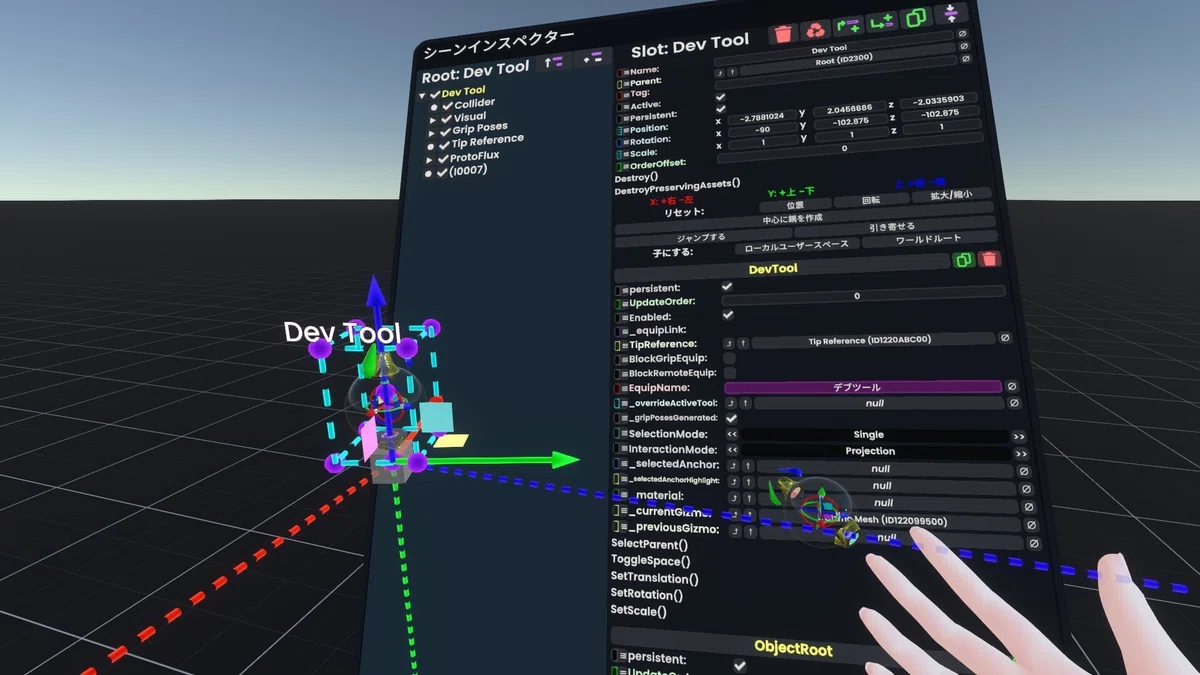The width and height of the screenshot is (1200, 675).
Task: Click the green insert parent icon
Action: tap(849, 26)
